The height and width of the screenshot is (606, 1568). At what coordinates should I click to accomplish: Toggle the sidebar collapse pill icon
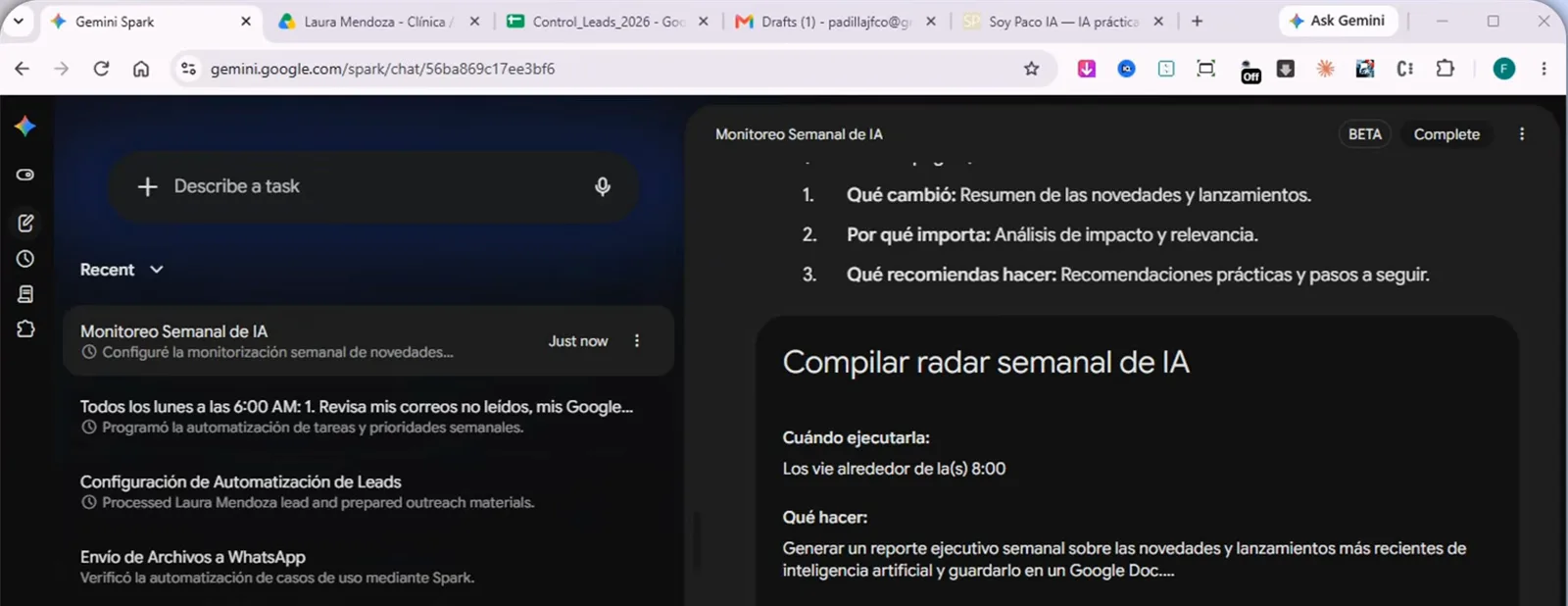(x=25, y=175)
